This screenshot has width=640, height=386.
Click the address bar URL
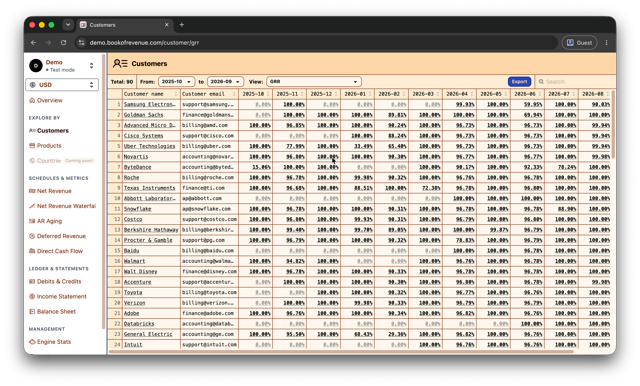[144, 42]
